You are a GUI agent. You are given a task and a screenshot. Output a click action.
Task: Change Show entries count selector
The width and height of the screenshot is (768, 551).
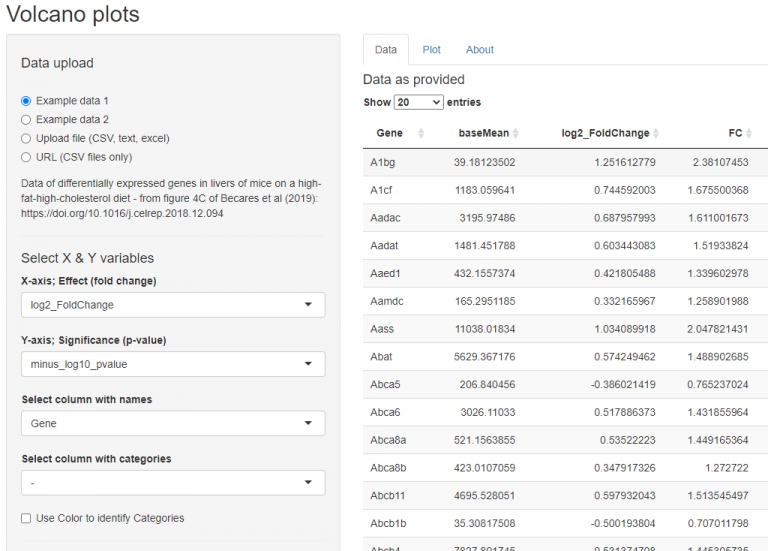coord(418,102)
